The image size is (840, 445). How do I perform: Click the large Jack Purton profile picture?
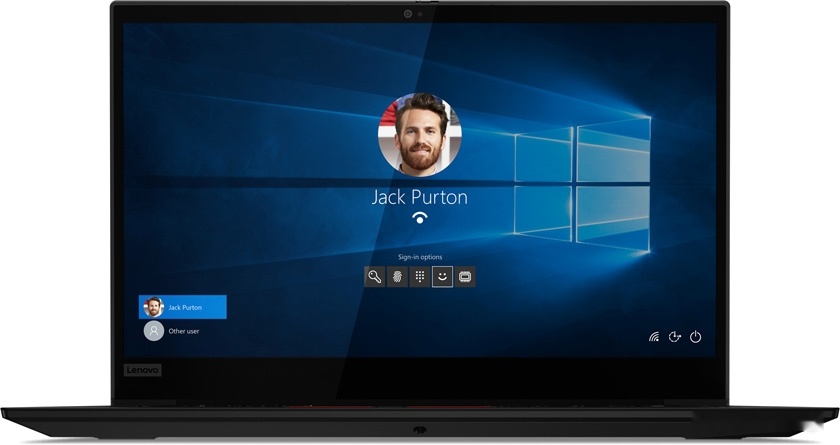(x=419, y=134)
